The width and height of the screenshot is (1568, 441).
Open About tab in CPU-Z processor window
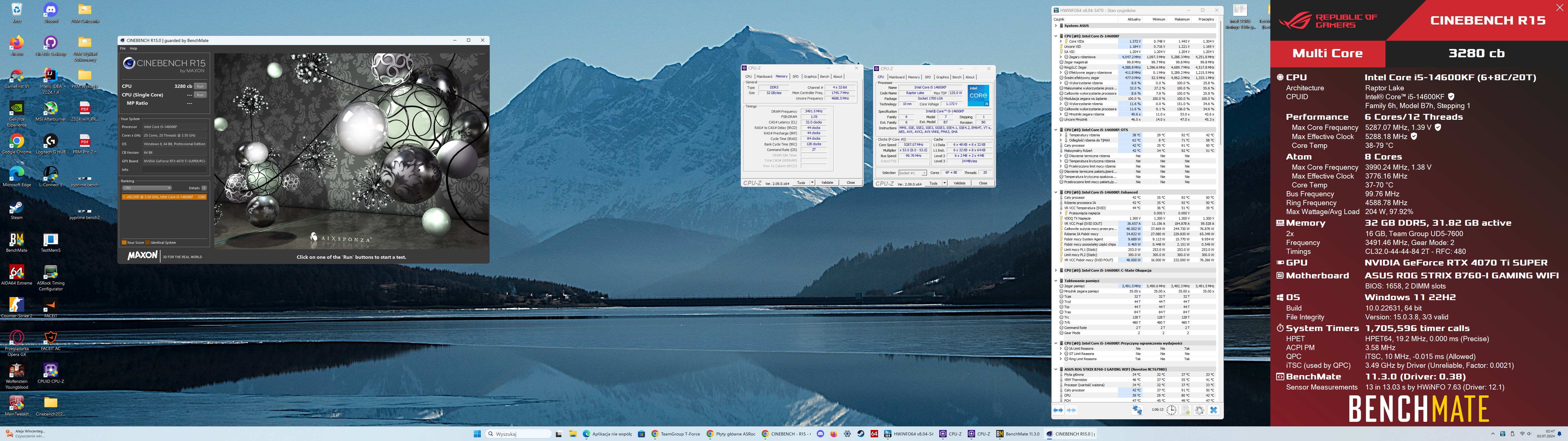tap(970, 77)
